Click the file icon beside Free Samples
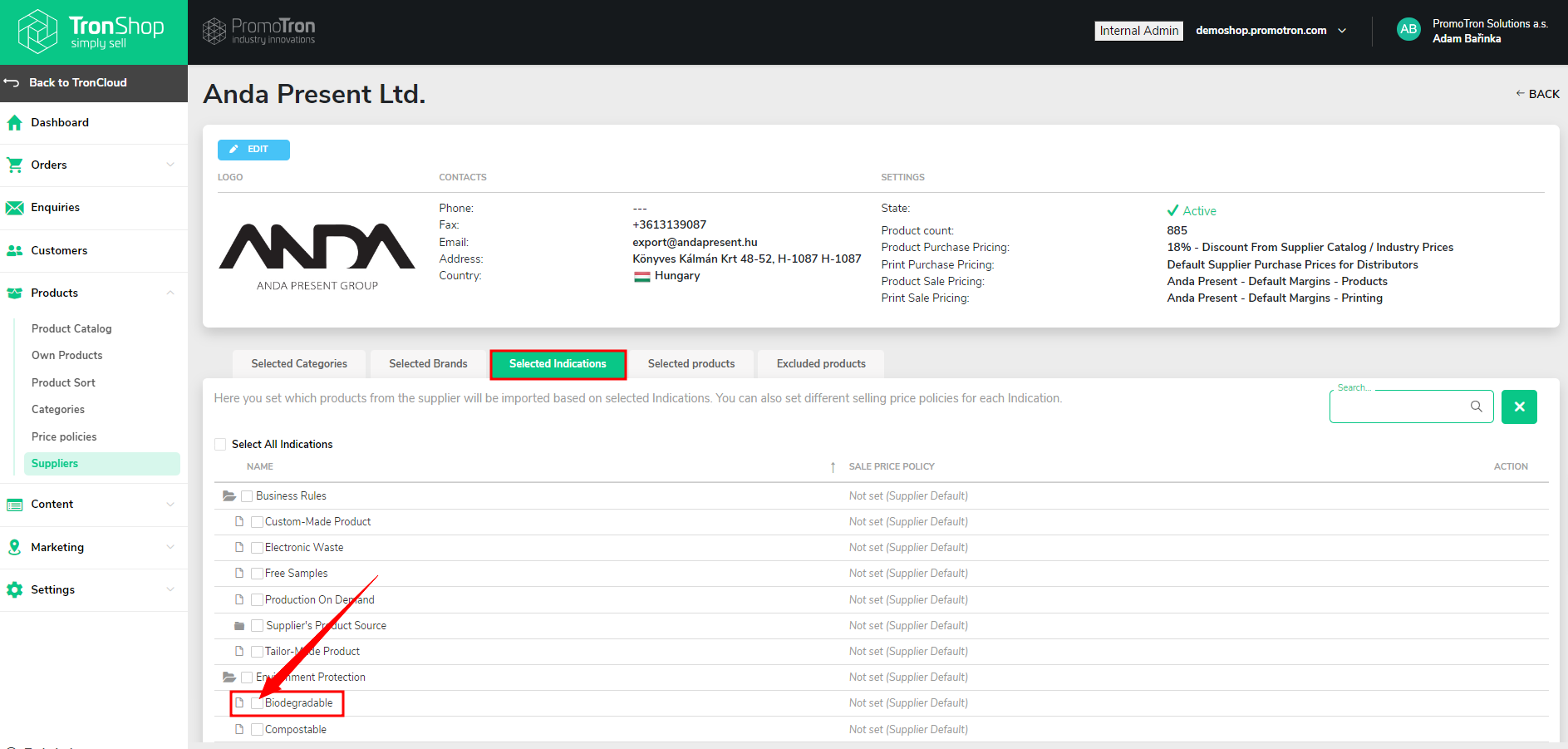 pyautogui.click(x=239, y=574)
